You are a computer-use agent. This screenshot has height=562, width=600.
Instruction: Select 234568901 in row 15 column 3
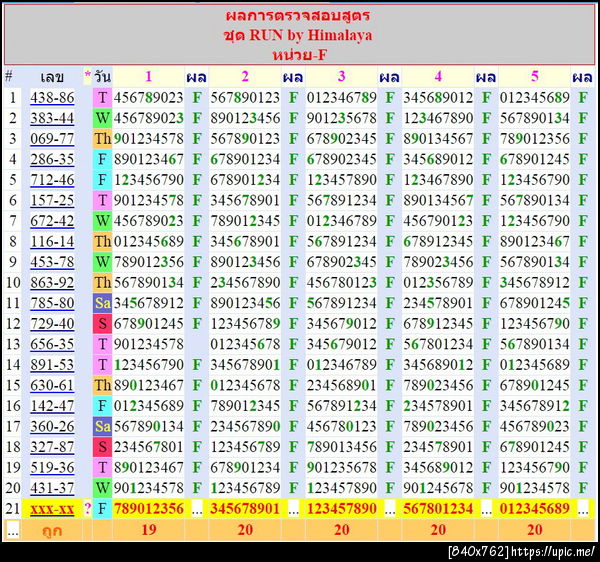click(341, 386)
